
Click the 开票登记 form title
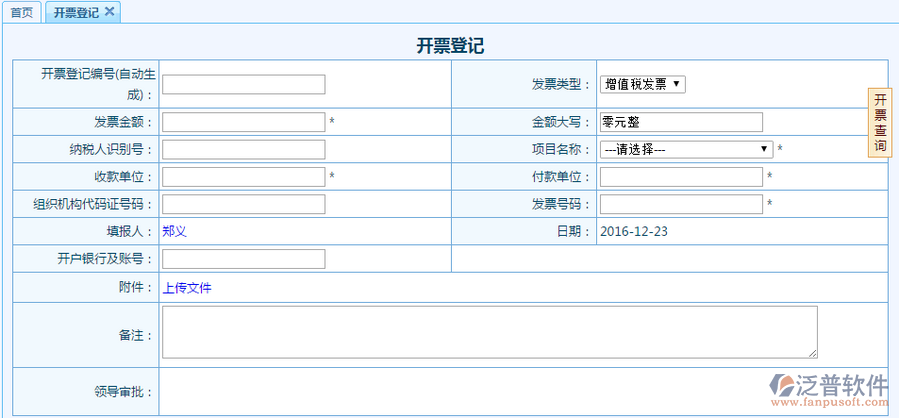[450, 46]
